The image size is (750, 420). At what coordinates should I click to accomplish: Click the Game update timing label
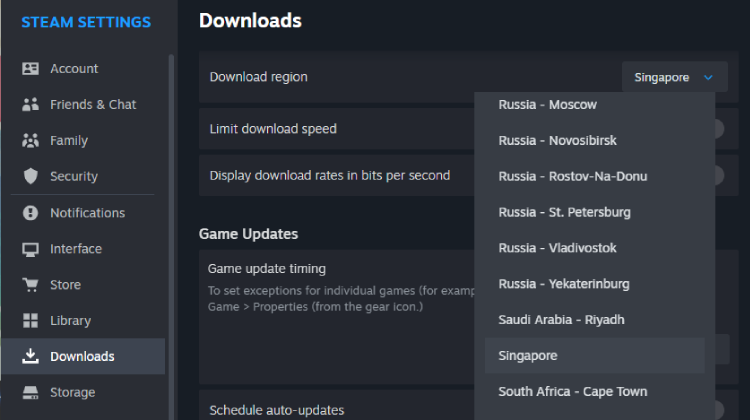[267, 269]
